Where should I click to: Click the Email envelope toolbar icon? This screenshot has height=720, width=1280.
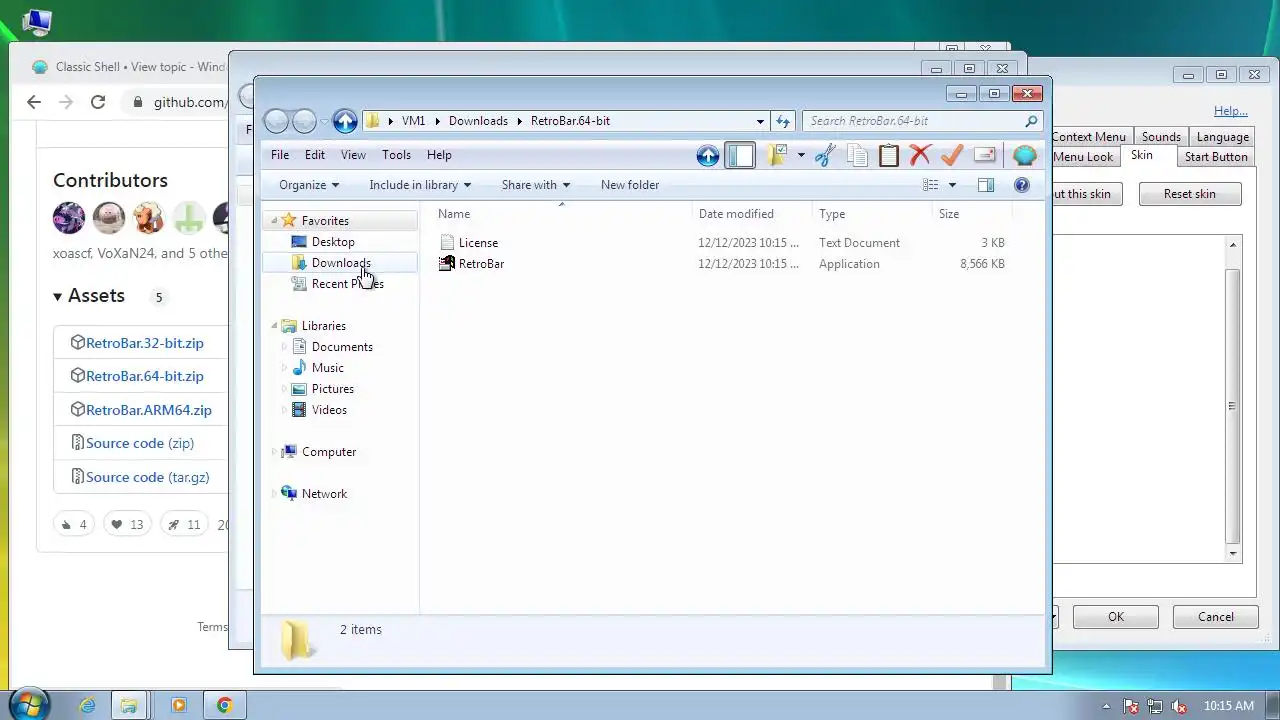pyautogui.click(x=984, y=155)
